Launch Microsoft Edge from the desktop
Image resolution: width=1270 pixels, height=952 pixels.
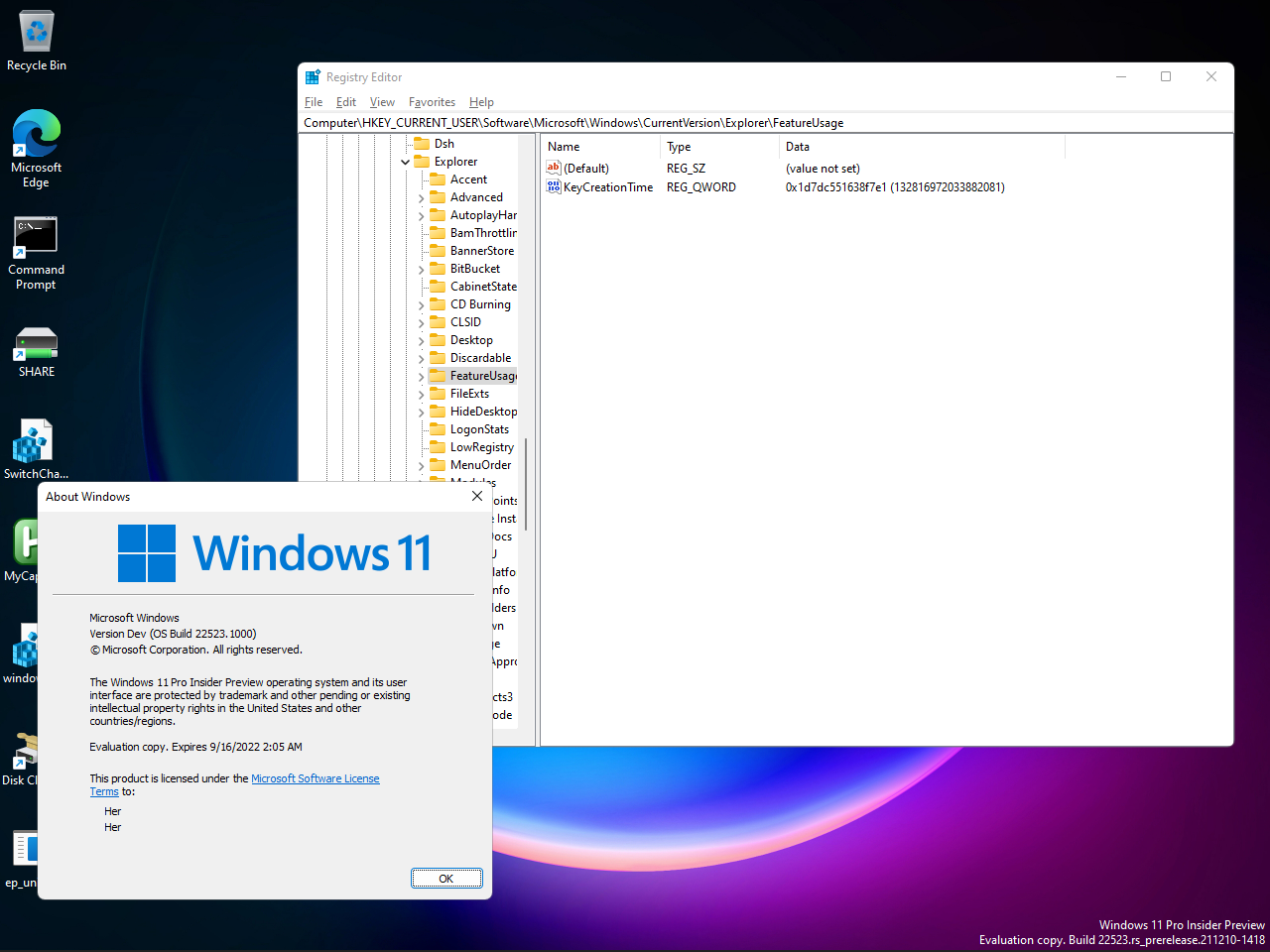pos(37,149)
